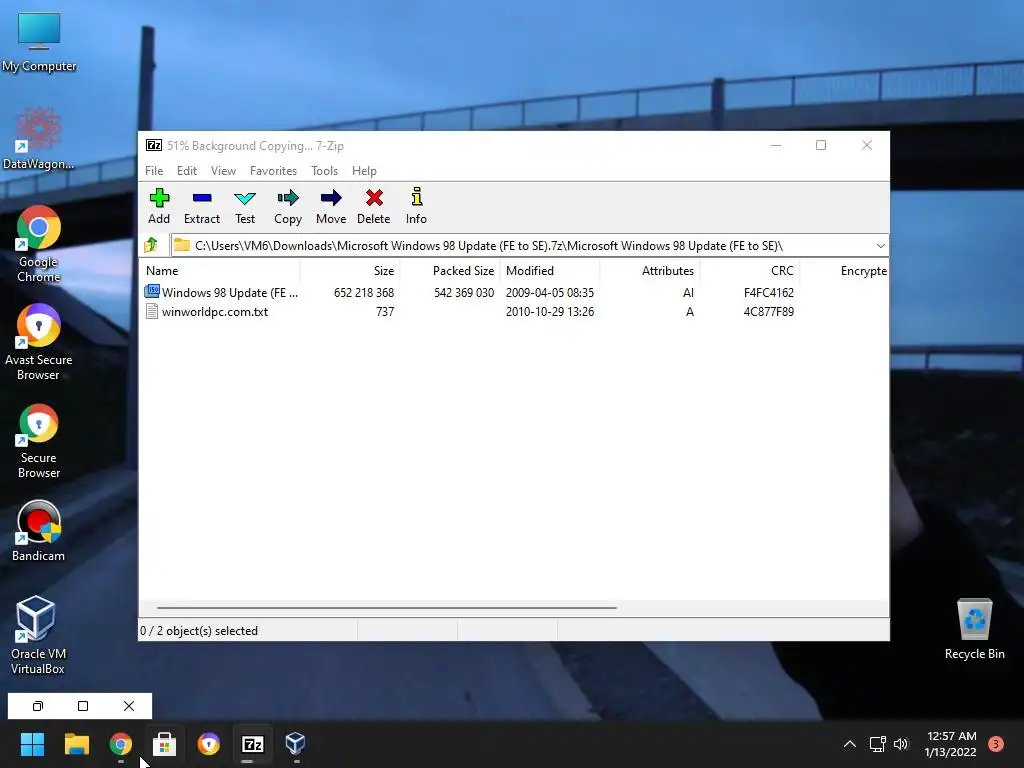
Task: Open VirtualBox from the taskbar
Action: click(x=296, y=744)
